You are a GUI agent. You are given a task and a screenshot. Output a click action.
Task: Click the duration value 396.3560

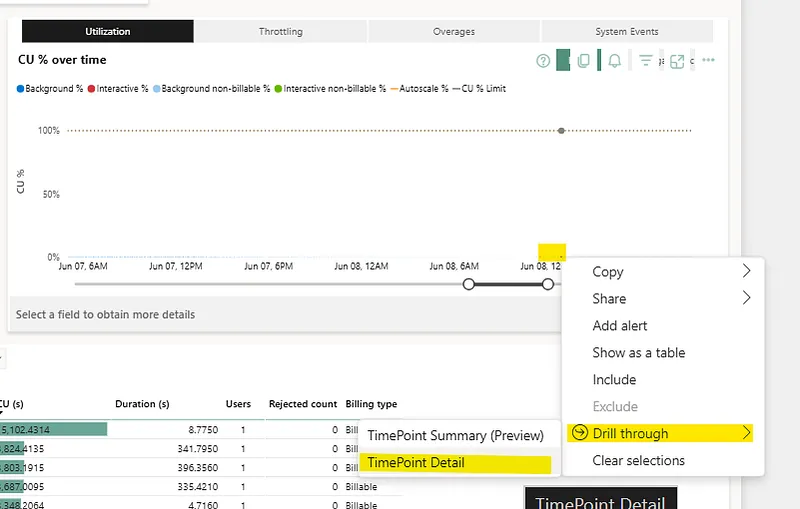pos(197,468)
